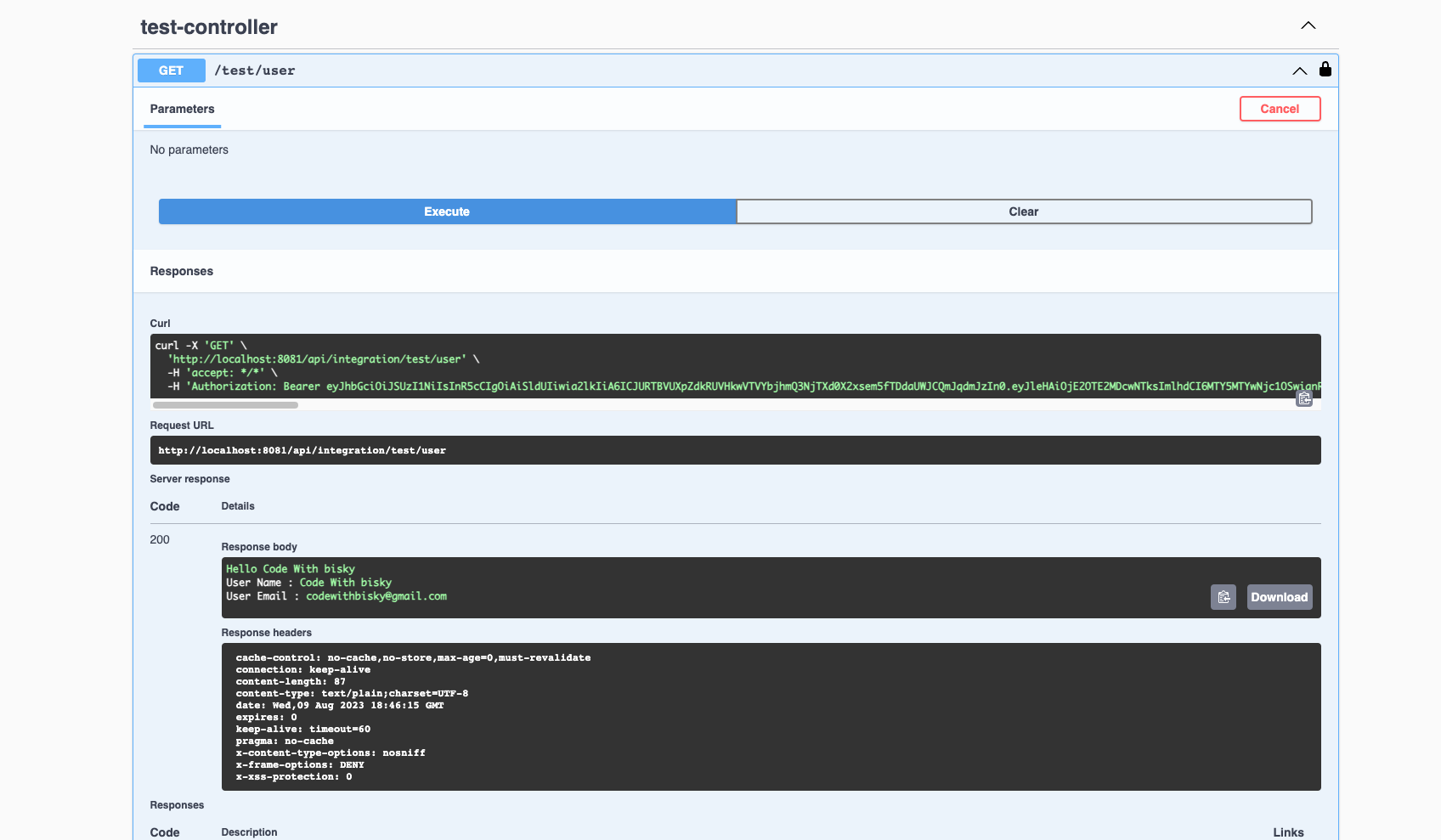Screen dimensions: 1441x840
Task: Collapse the test-controller section
Action: [1308, 25]
